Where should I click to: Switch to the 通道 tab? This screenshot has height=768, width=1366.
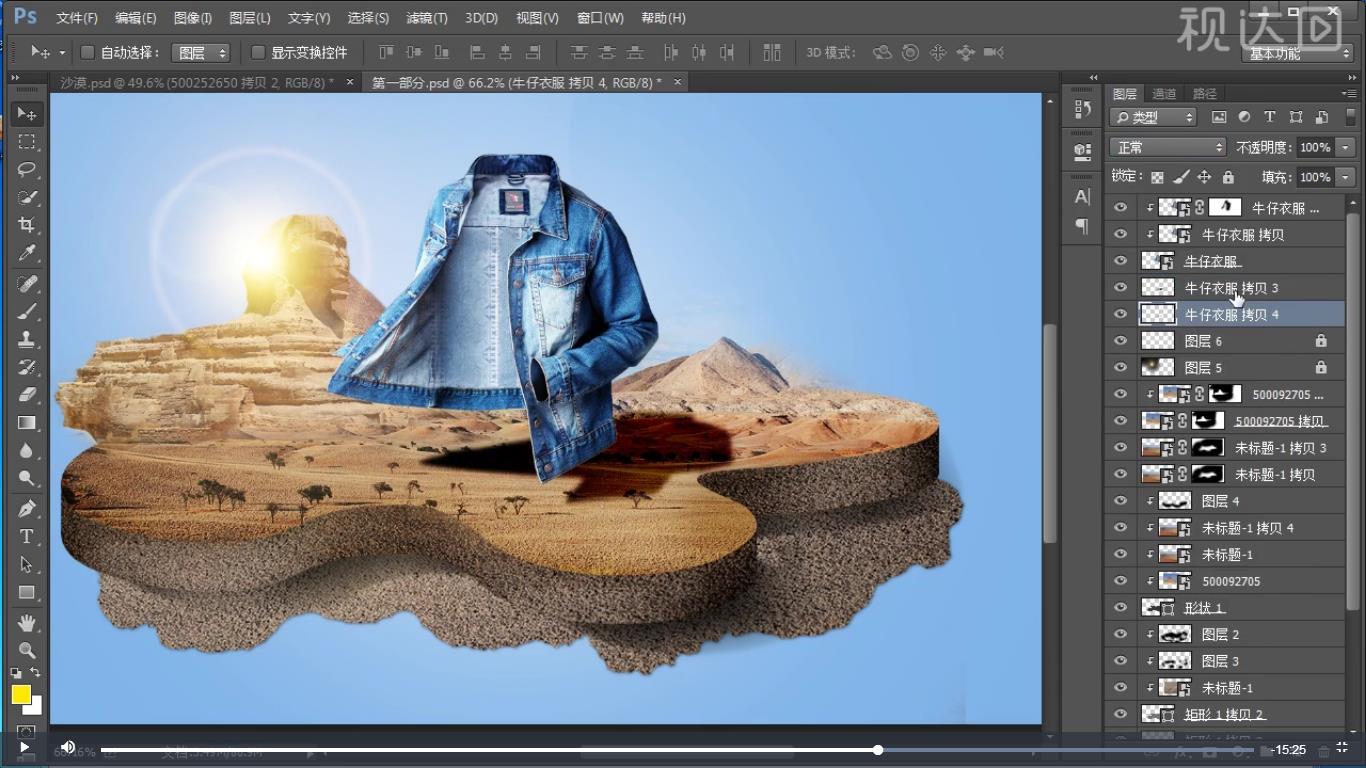click(1164, 94)
